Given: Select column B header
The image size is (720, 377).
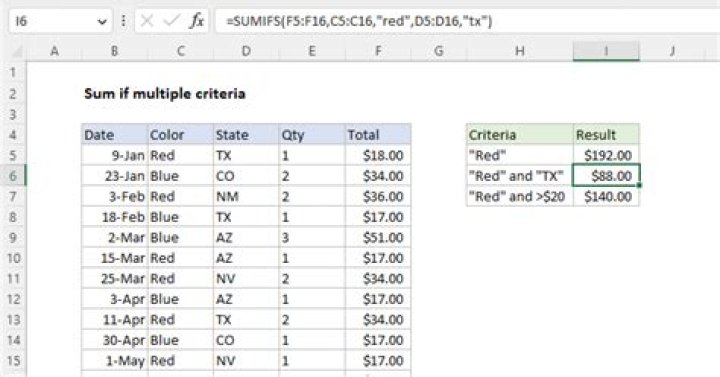Looking at the screenshot, I should coord(114,51).
